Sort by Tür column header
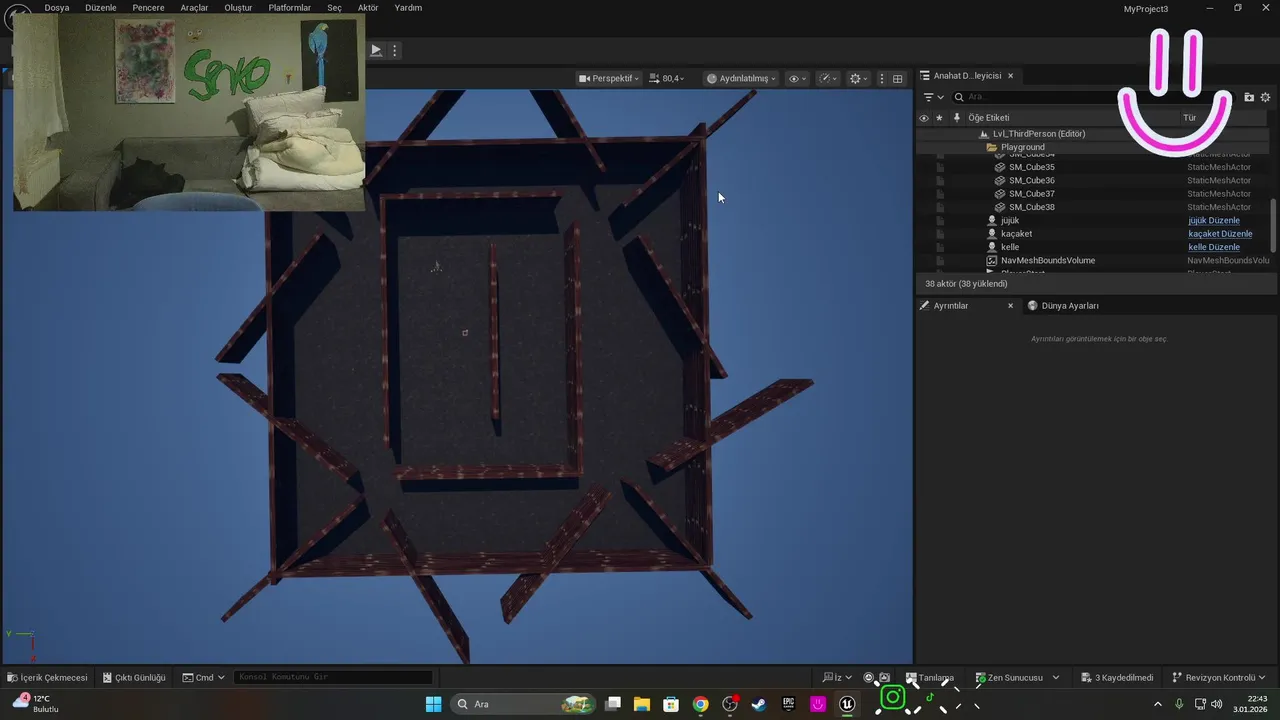Screen dimensions: 1280x720 point(1190,118)
